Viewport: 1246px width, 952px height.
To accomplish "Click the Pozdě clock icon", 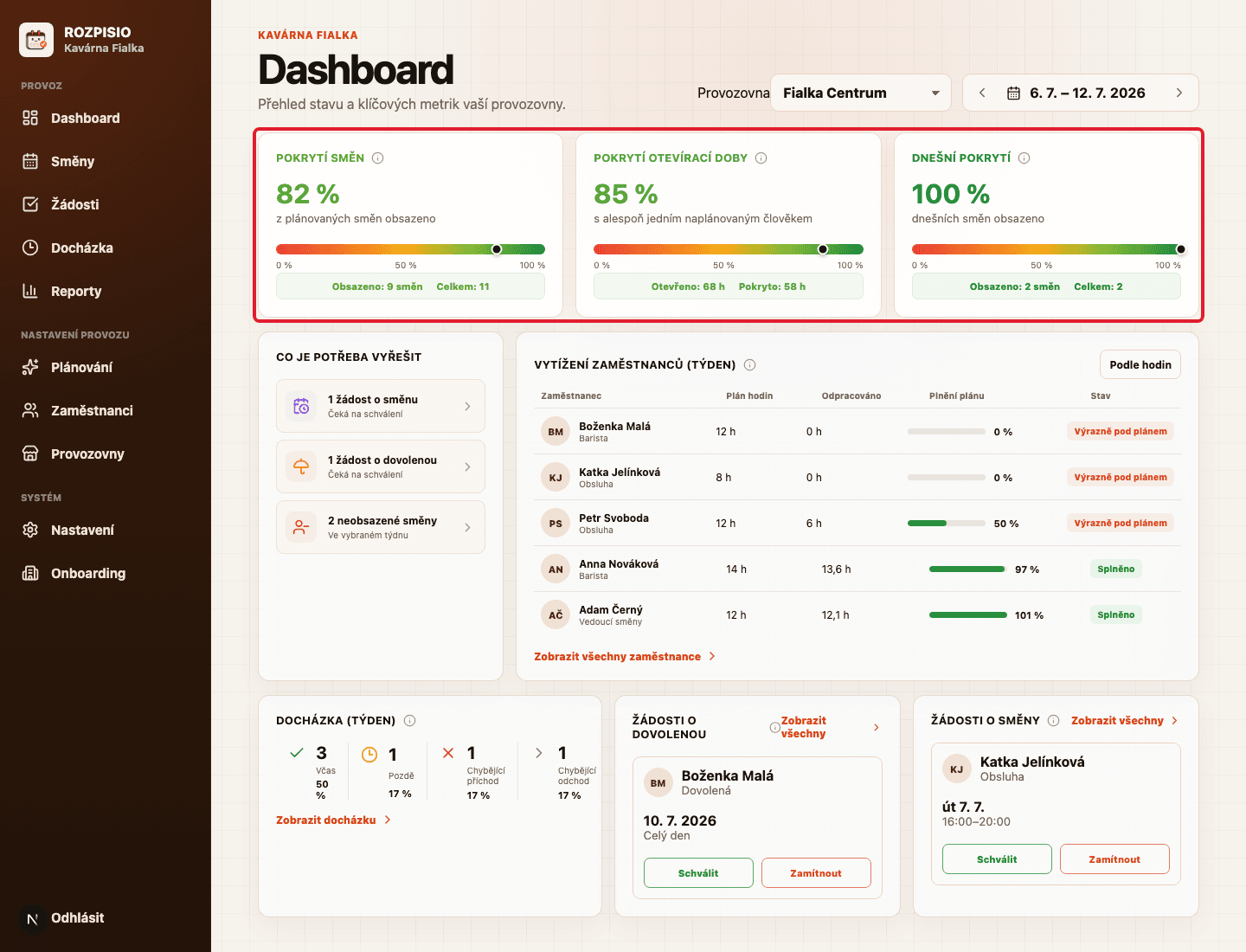I will pyautogui.click(x=369, y=754).
